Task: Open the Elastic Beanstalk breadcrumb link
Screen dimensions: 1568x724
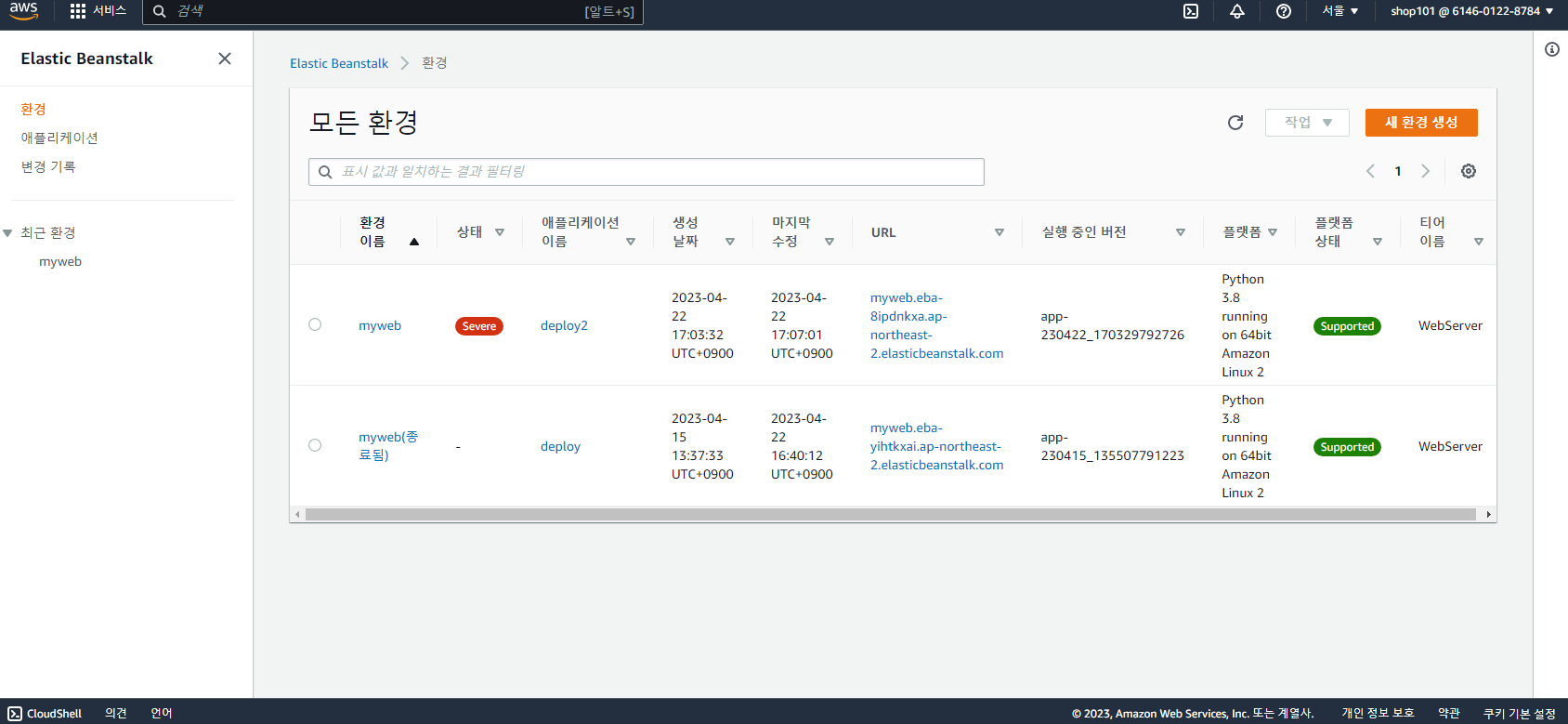Action: (339, 63)
